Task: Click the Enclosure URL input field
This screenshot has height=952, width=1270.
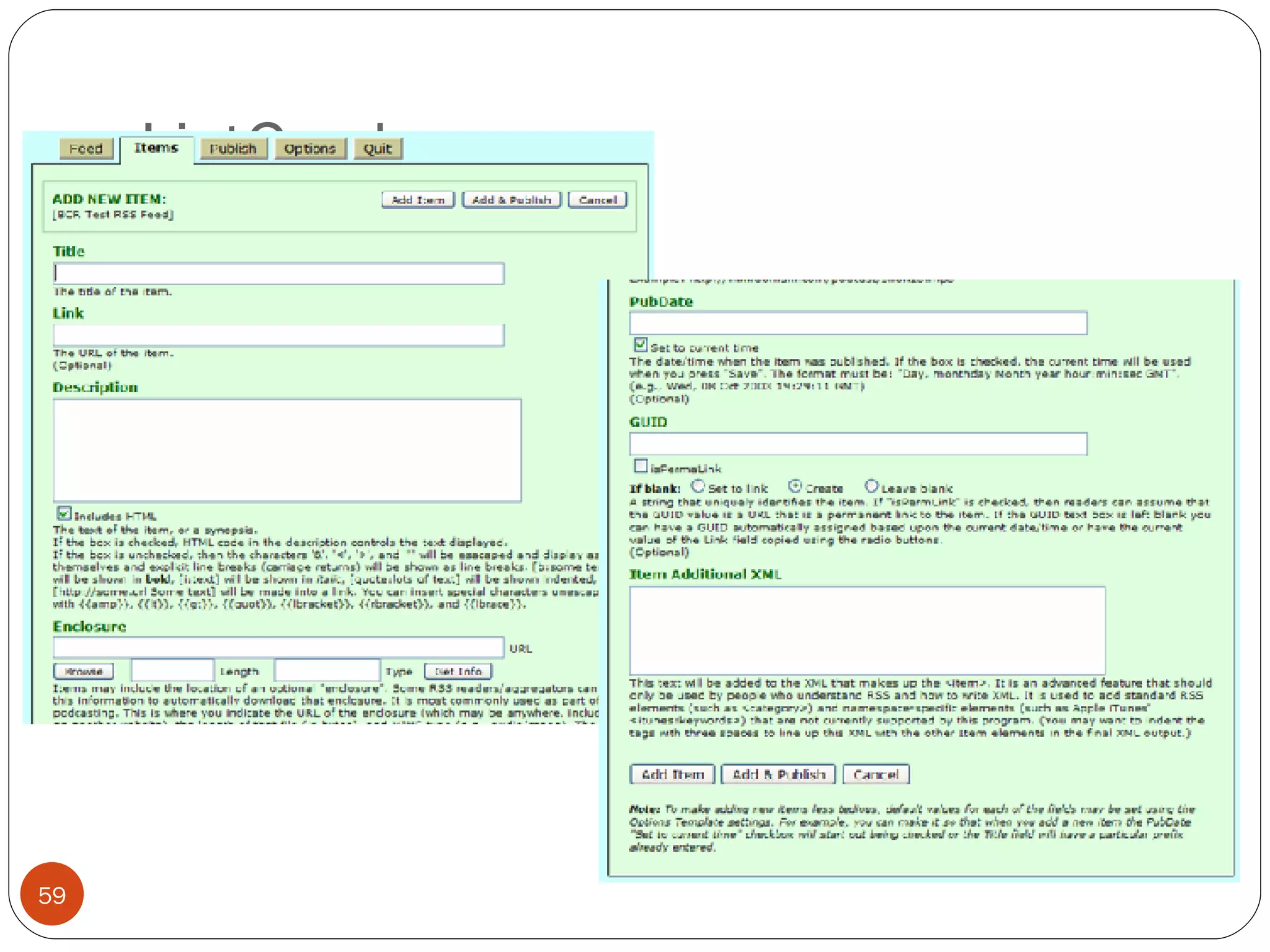Action: click(278, 647)
